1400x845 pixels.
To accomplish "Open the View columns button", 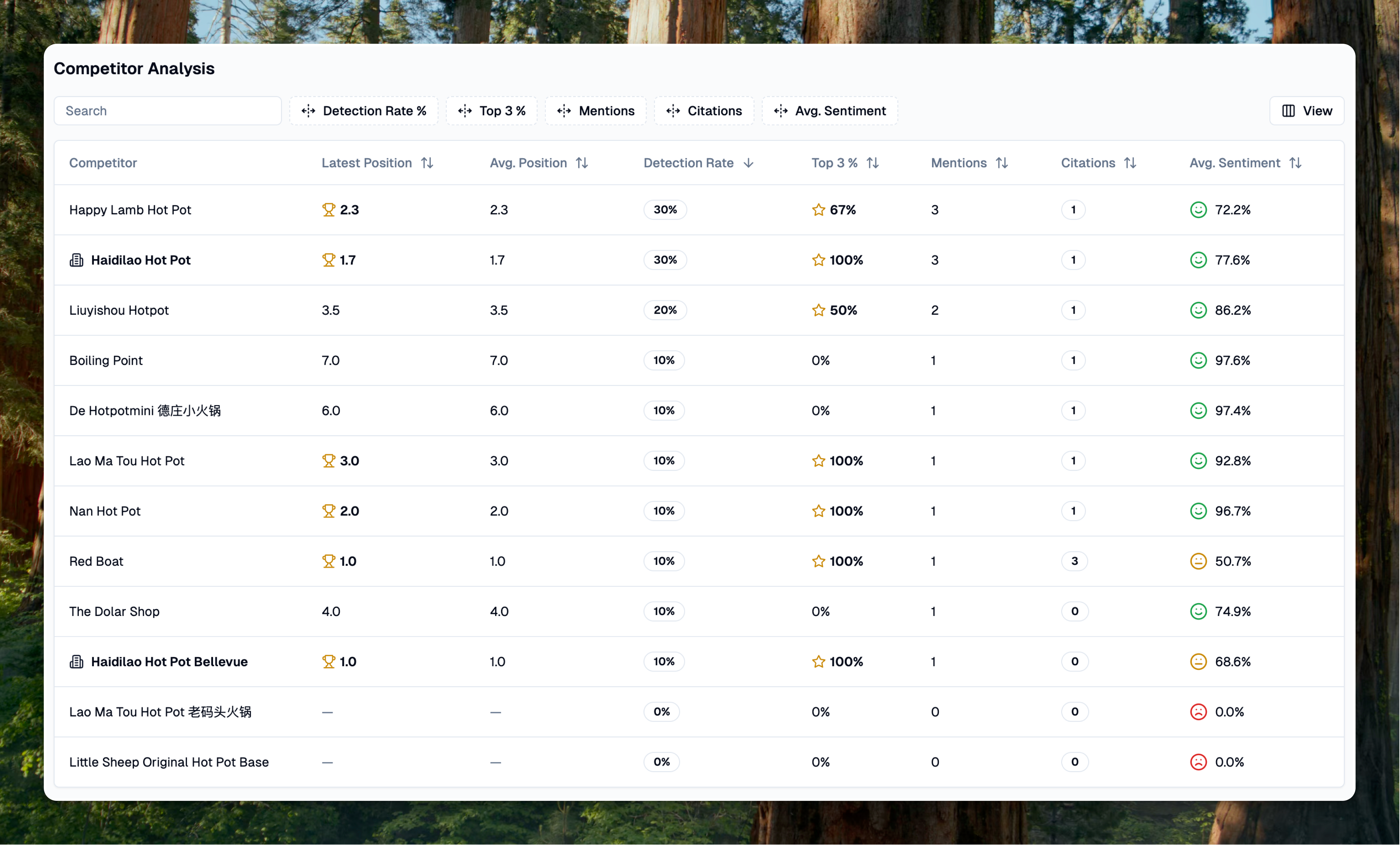I will [x=1306, y=111].
